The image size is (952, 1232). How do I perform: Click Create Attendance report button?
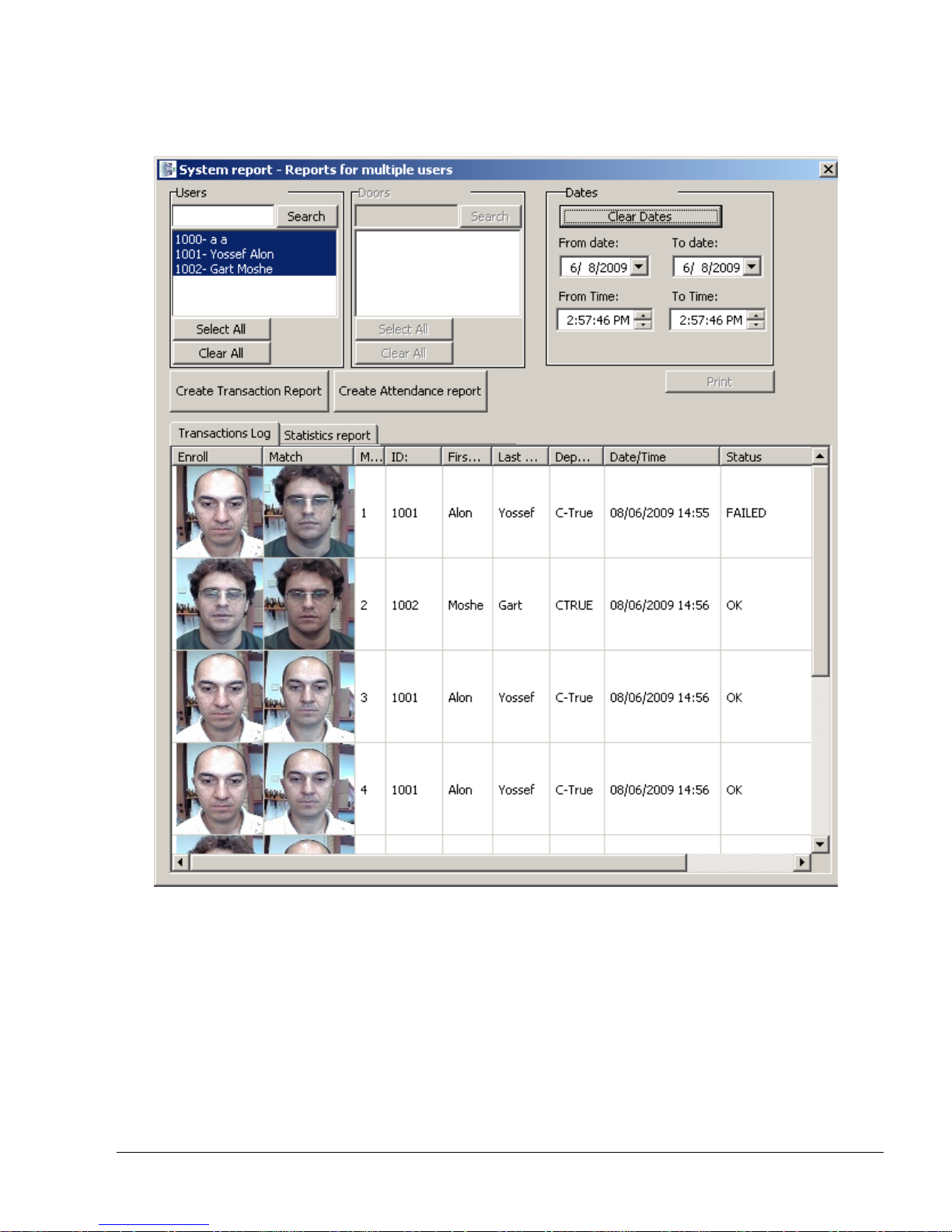410,391
